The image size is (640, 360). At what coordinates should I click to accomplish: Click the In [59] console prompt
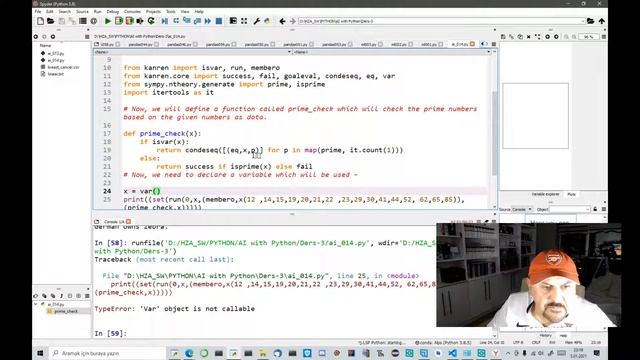(111, 333)
